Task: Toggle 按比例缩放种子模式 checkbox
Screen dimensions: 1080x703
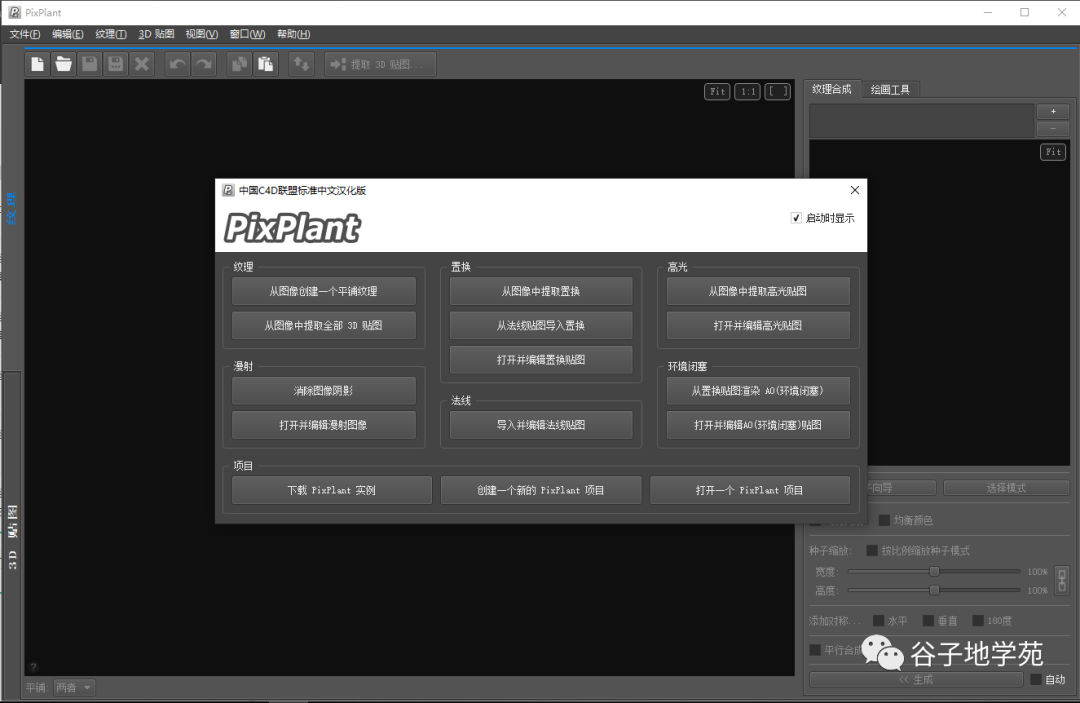Action: tap(871, 550)
